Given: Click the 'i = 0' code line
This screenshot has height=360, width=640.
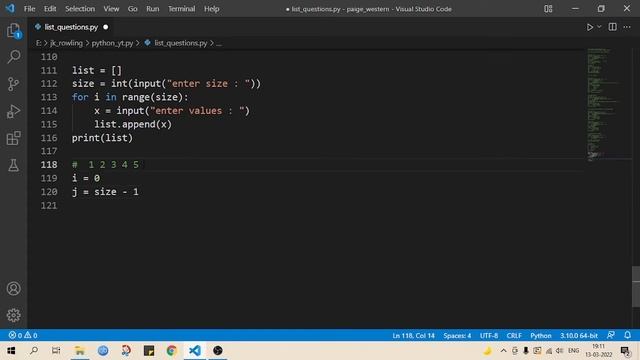Looking at the screenshot, I should (x=86, y=178).
